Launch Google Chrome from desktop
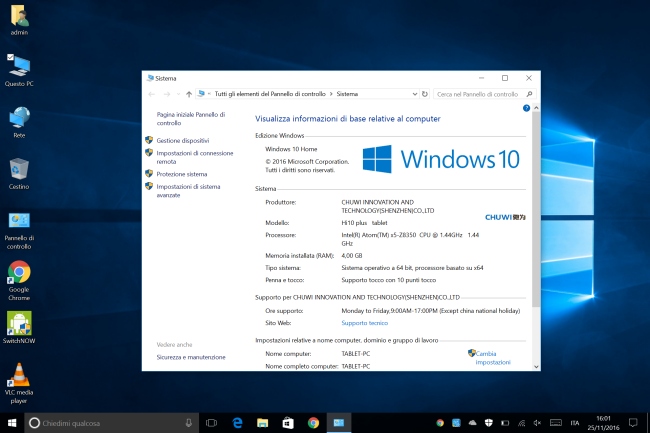The image size is (650, 433). click(19, 281)
